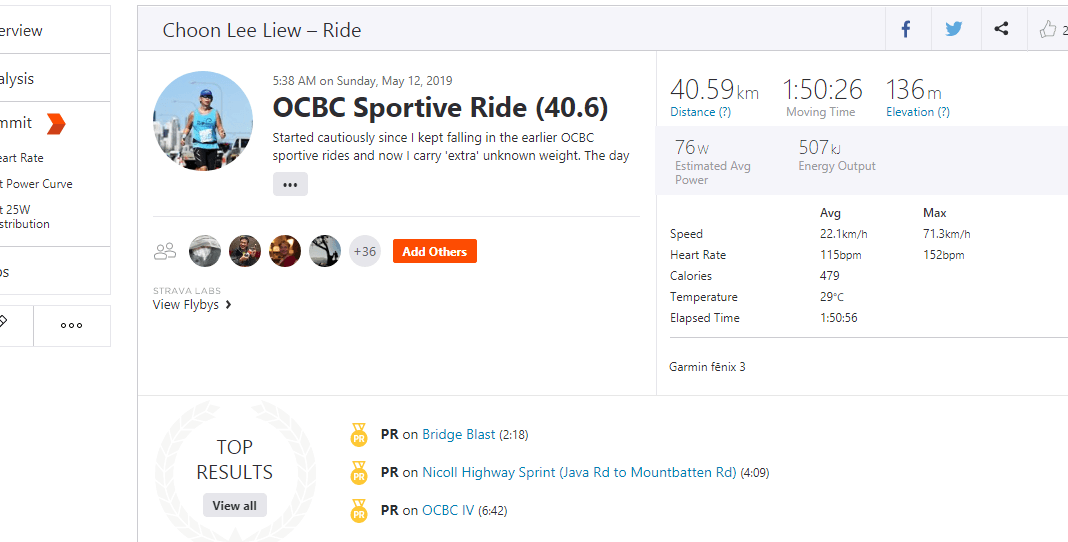Click the Add Others button
Viewport: 1068px width, 542px height.
(x=435, y=251)
